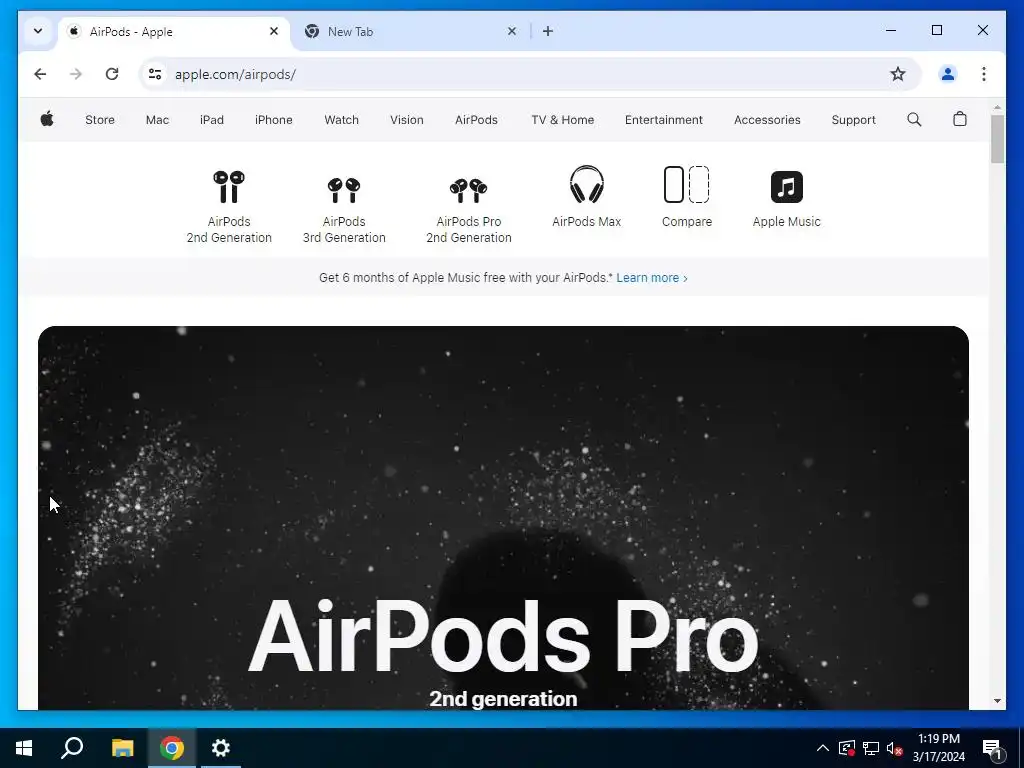
Task: Click the AirPods Pro hero banner
Action: (503, 518)
